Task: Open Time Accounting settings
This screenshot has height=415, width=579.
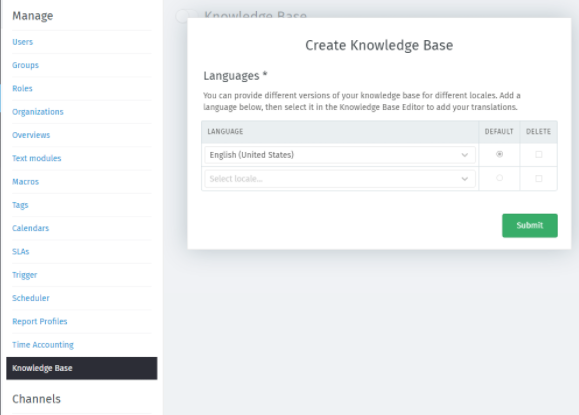Action: coord(43,345)
